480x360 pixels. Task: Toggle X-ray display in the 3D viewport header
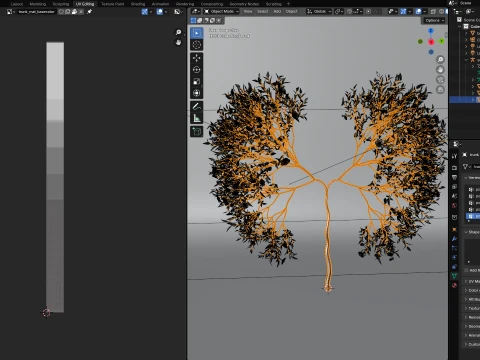(x=433, y=12)
